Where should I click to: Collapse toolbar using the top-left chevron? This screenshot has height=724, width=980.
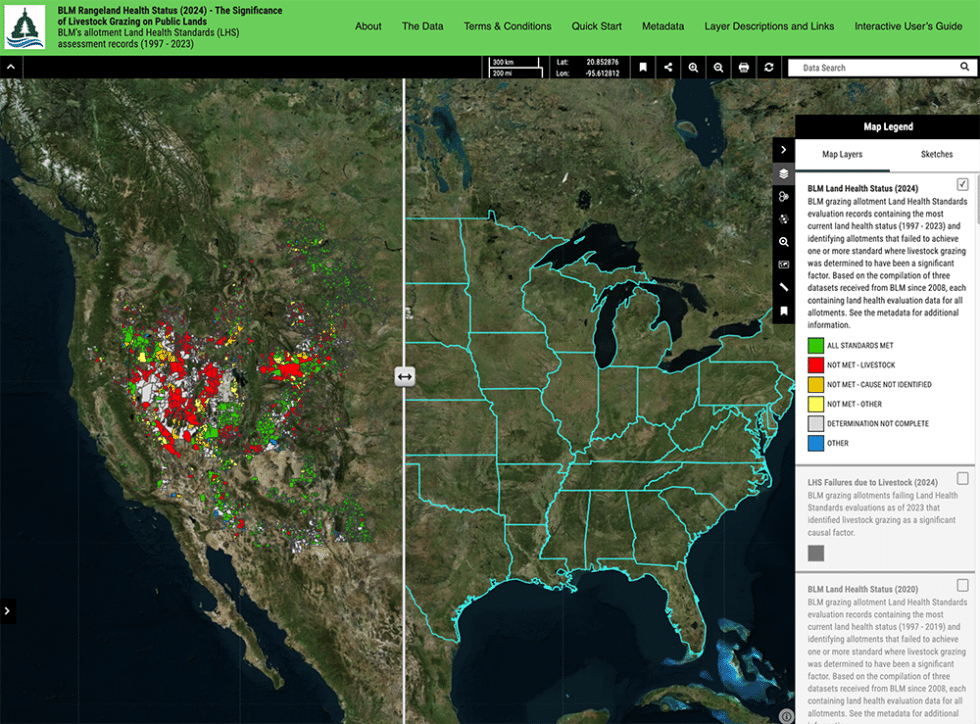(11, 67)
